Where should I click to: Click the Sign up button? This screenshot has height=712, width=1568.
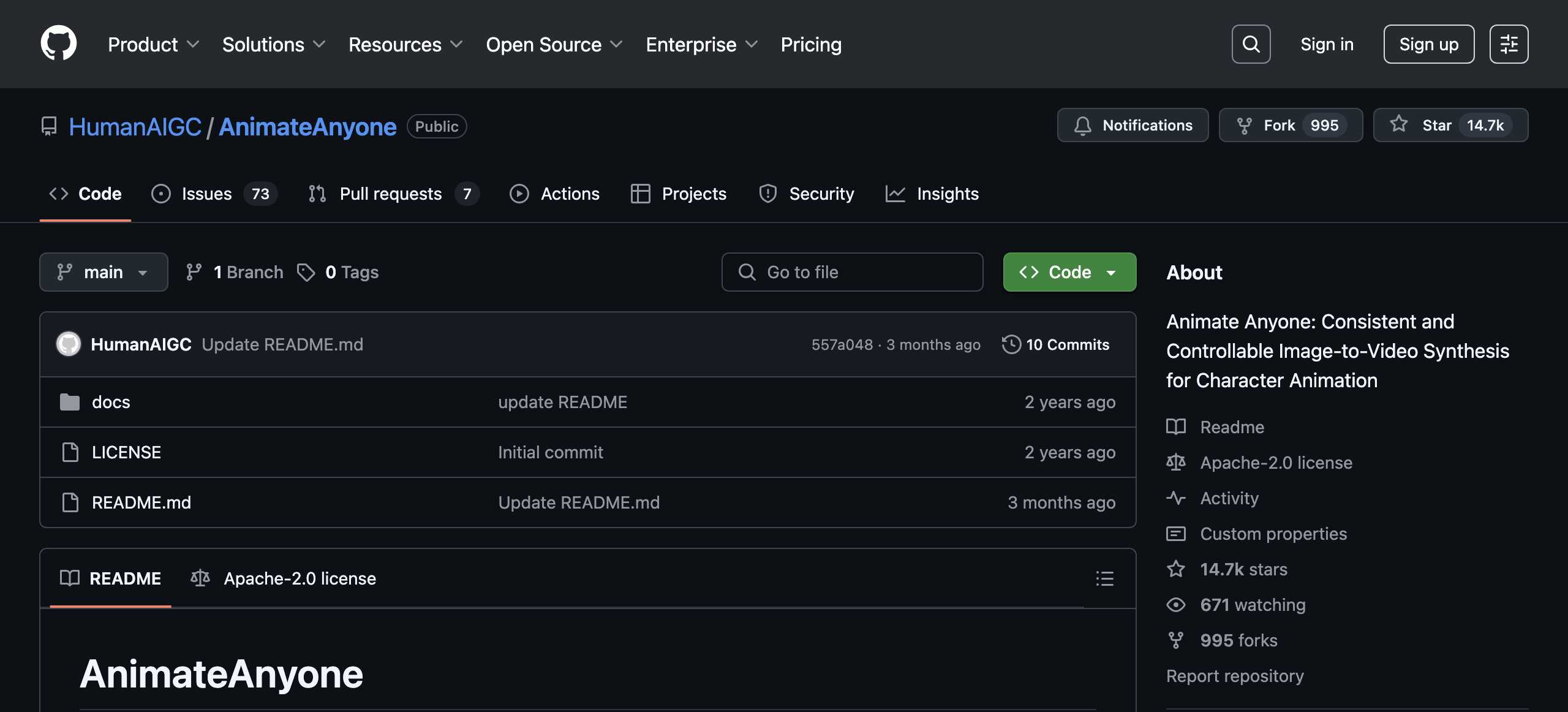point(1428,44)
